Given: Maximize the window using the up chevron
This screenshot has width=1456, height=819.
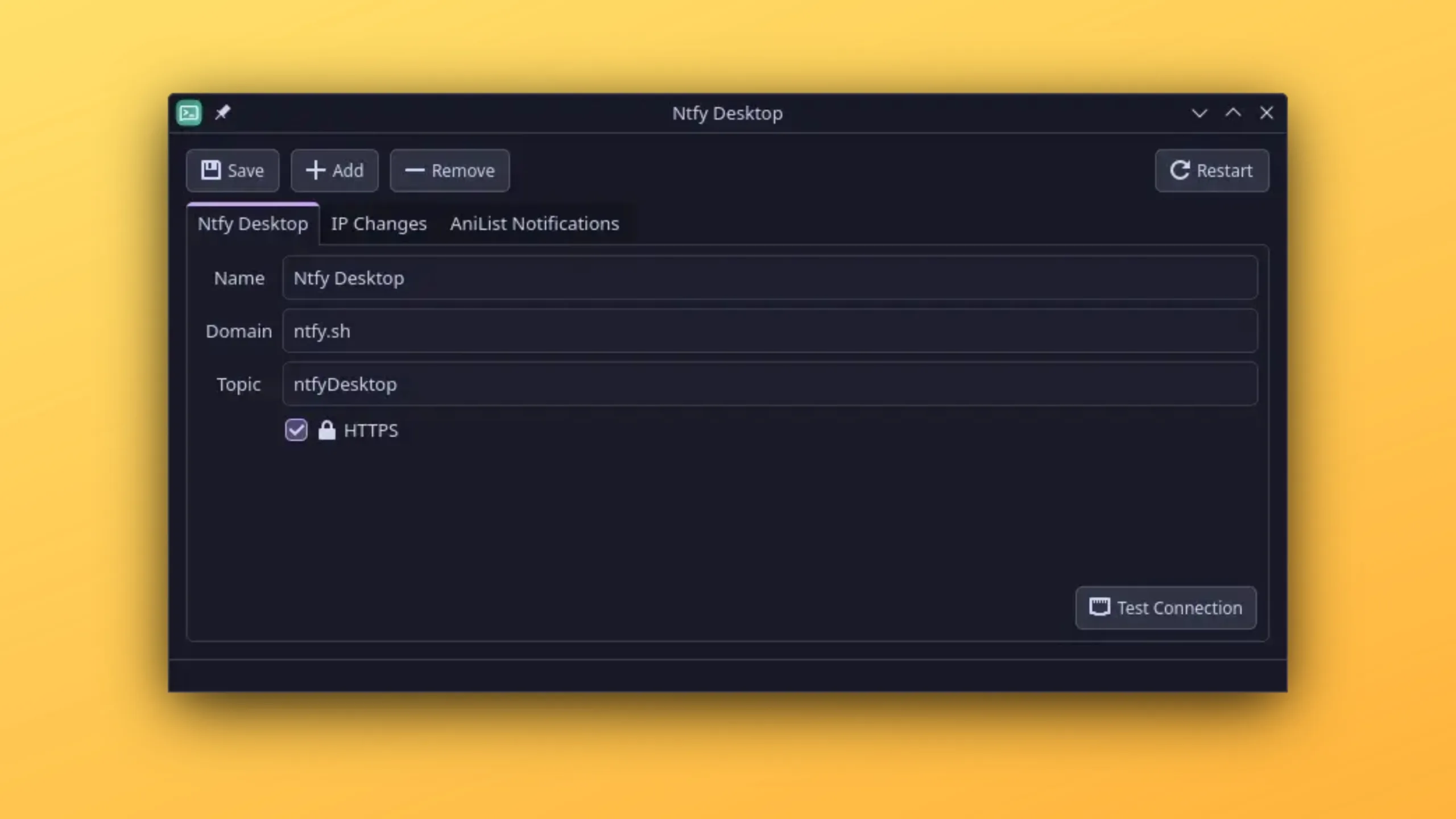Looking at the screenshot, I should [x=1233, y=113].
